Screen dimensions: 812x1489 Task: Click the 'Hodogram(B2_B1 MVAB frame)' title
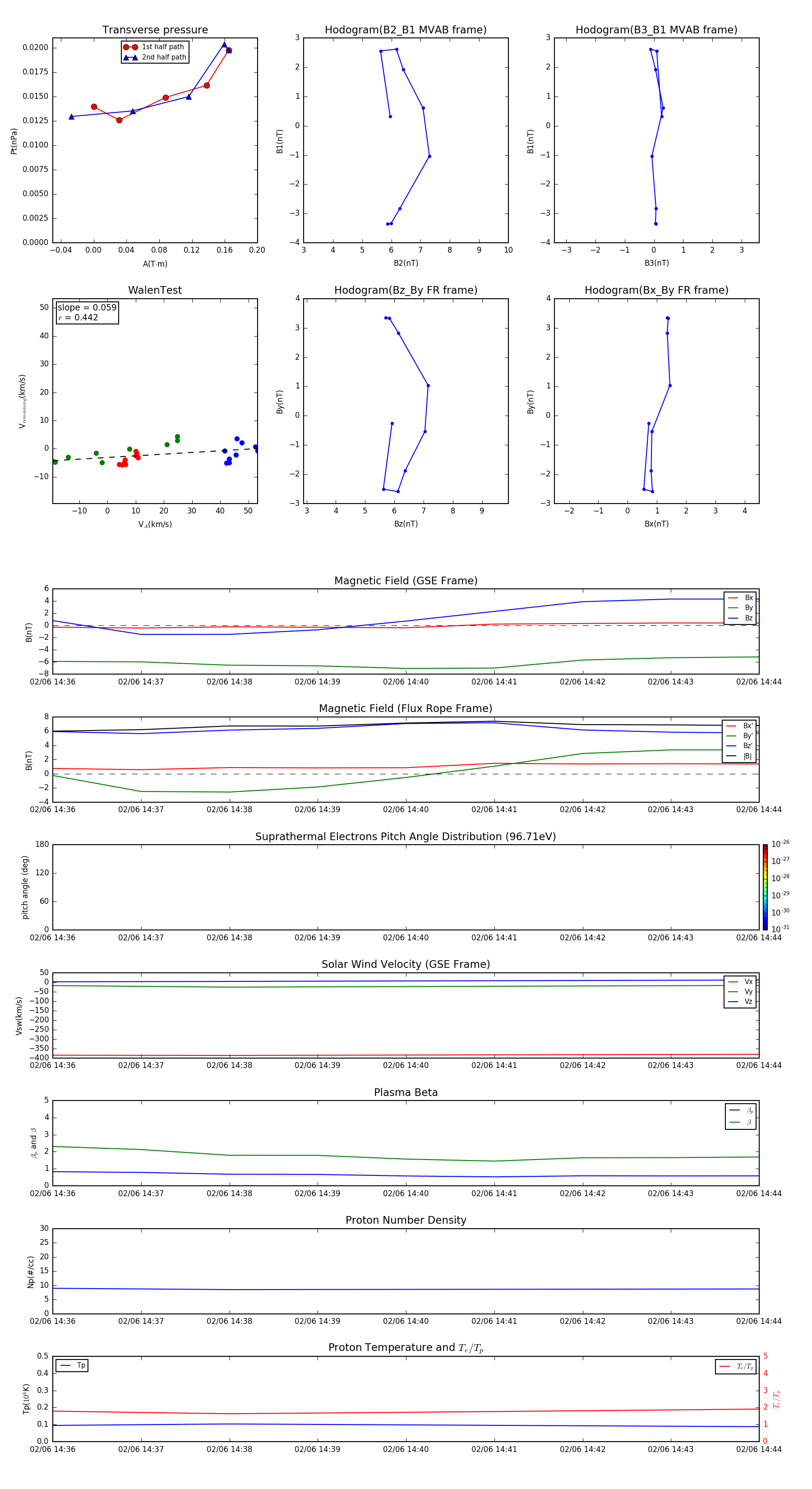point(406,30)
